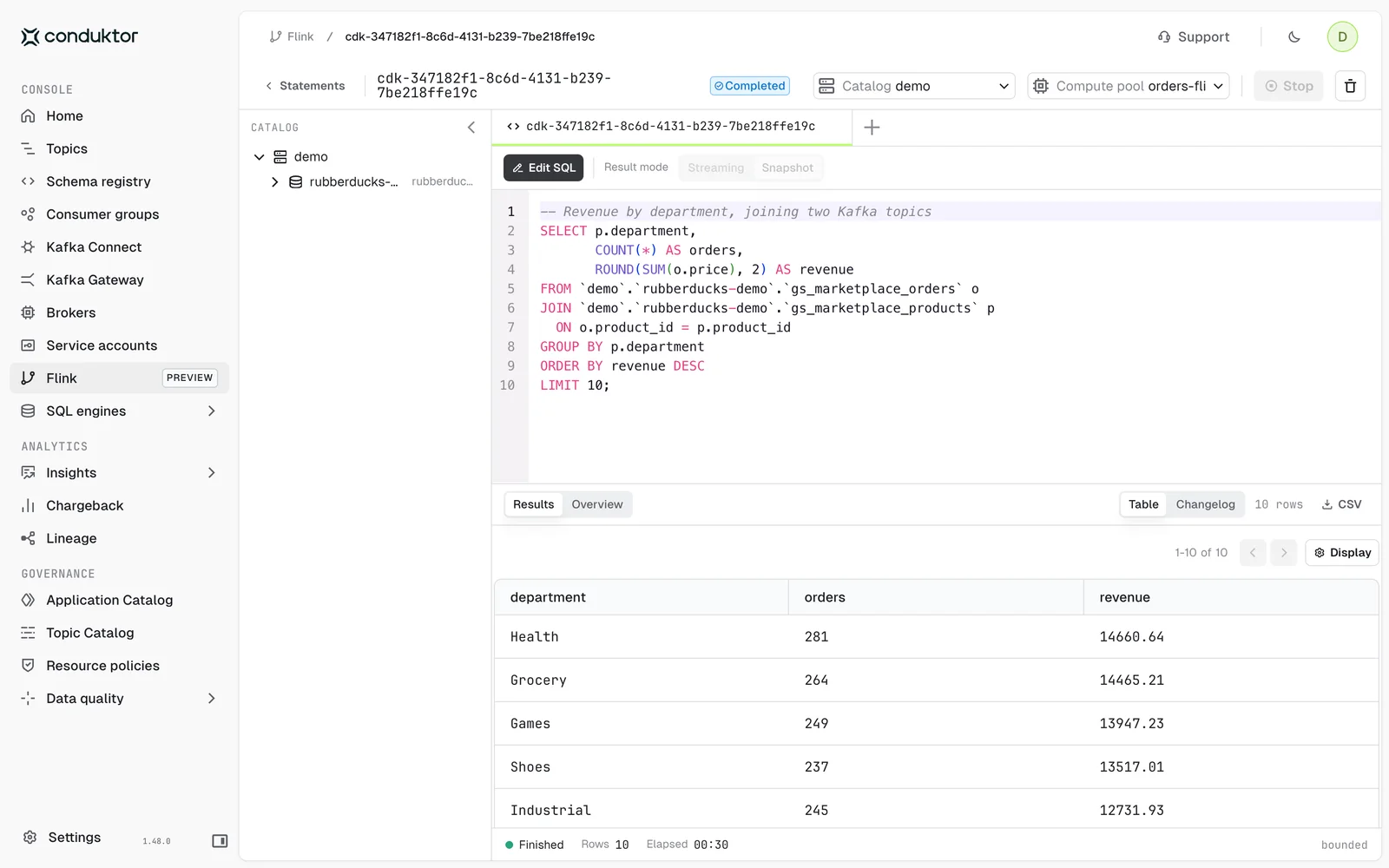
Task: Download results as CSV
Action: pos(1341,504)
